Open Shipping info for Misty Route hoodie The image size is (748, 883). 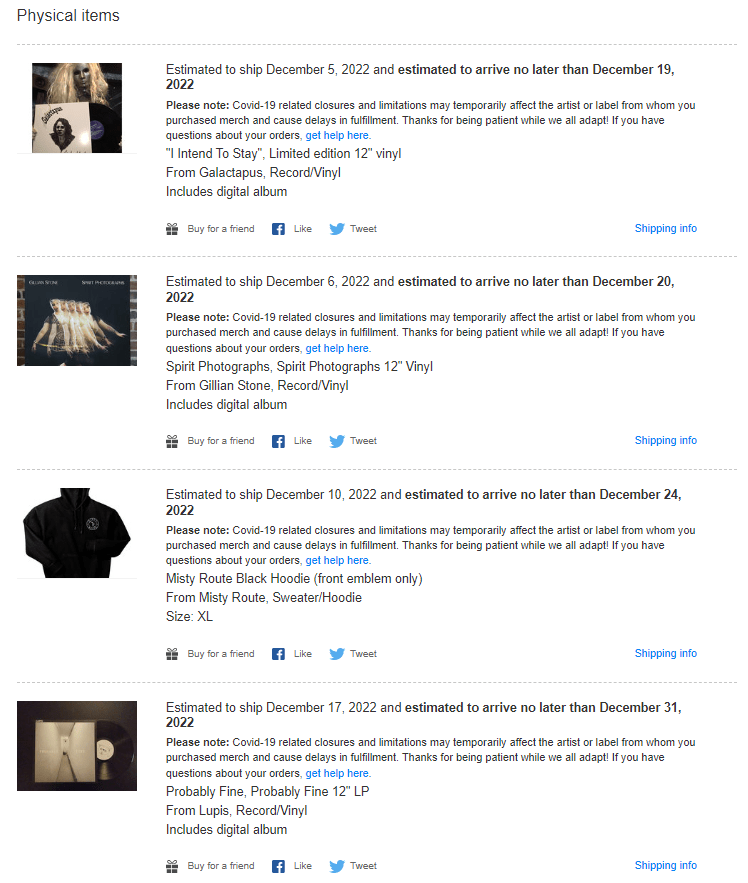tap(665, 653)
